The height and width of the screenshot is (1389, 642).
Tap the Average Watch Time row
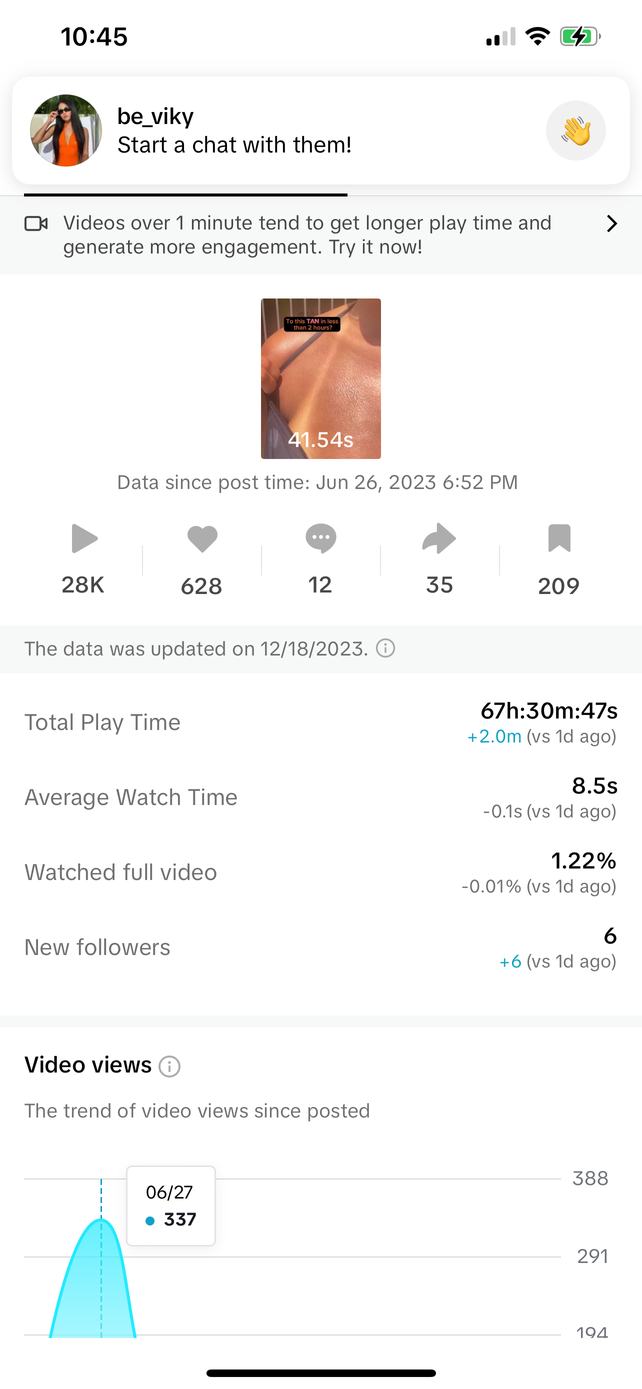click(x=320, y=798)
